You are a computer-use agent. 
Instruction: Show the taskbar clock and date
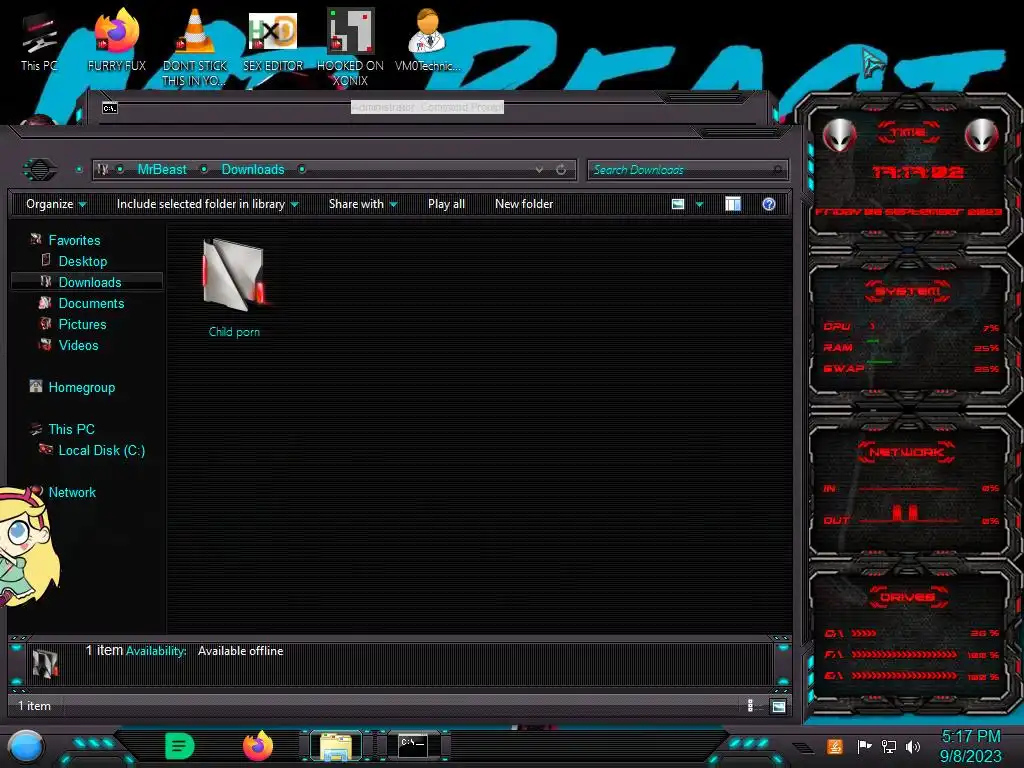970,746
